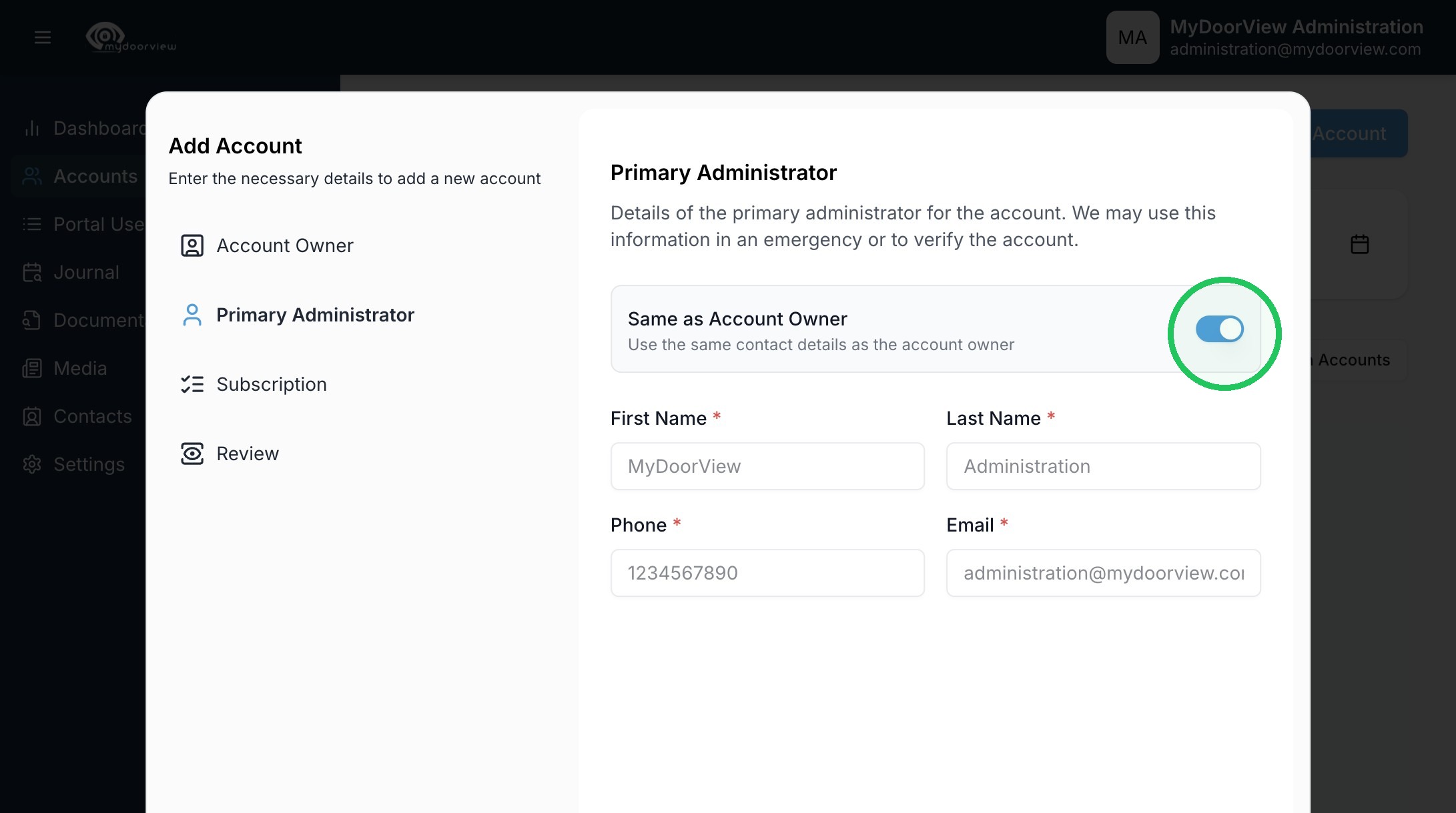Open the hamburger menu icon
This screenshot has width=1456, height=813.
click(43, 37)
